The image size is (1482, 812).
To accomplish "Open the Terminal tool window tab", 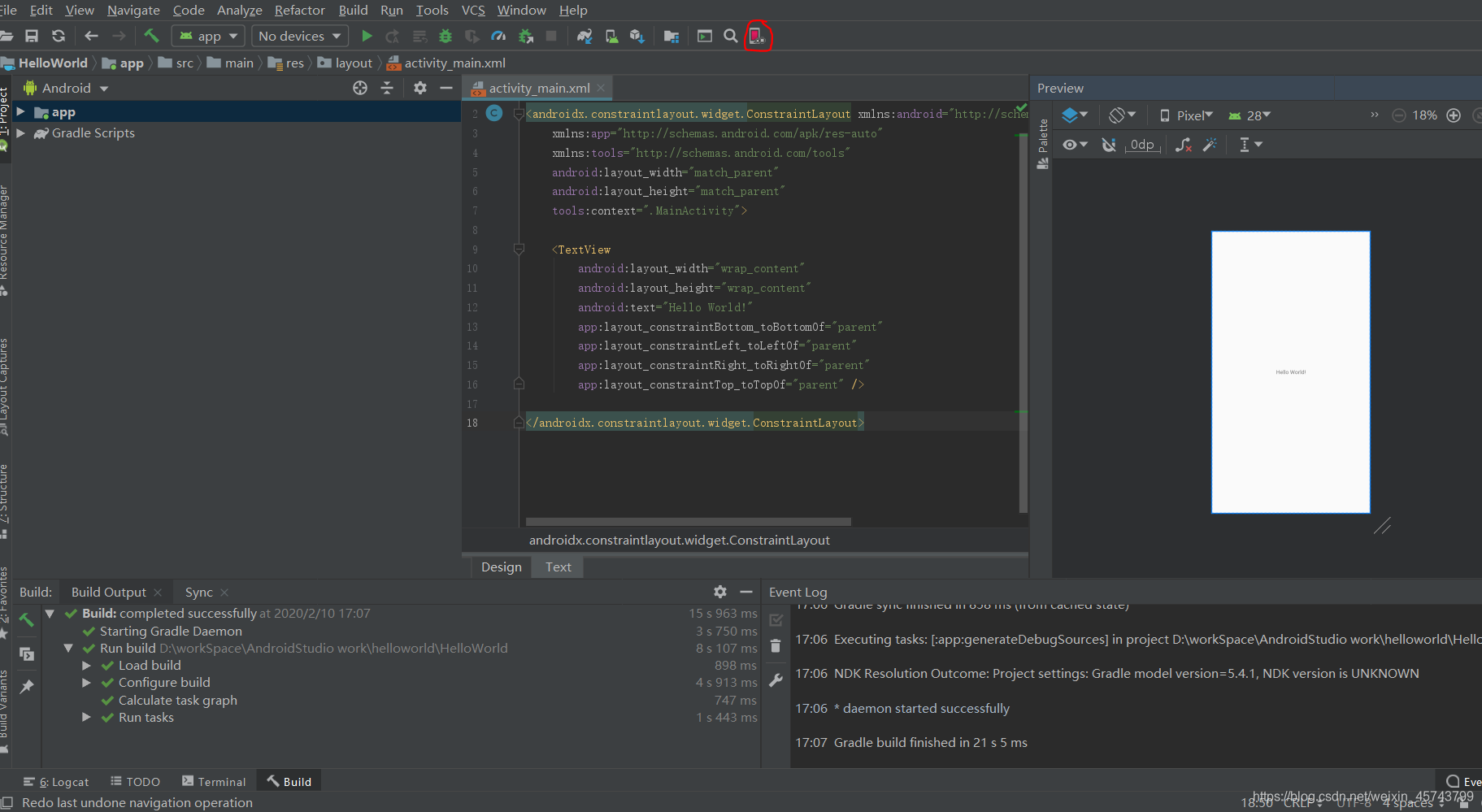I will (x=214, y=781).
